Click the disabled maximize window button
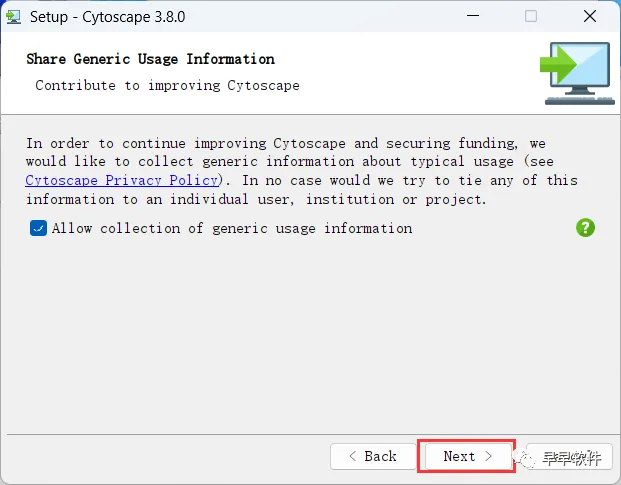This screenshot has height=485, width=621. click(531, 16)
